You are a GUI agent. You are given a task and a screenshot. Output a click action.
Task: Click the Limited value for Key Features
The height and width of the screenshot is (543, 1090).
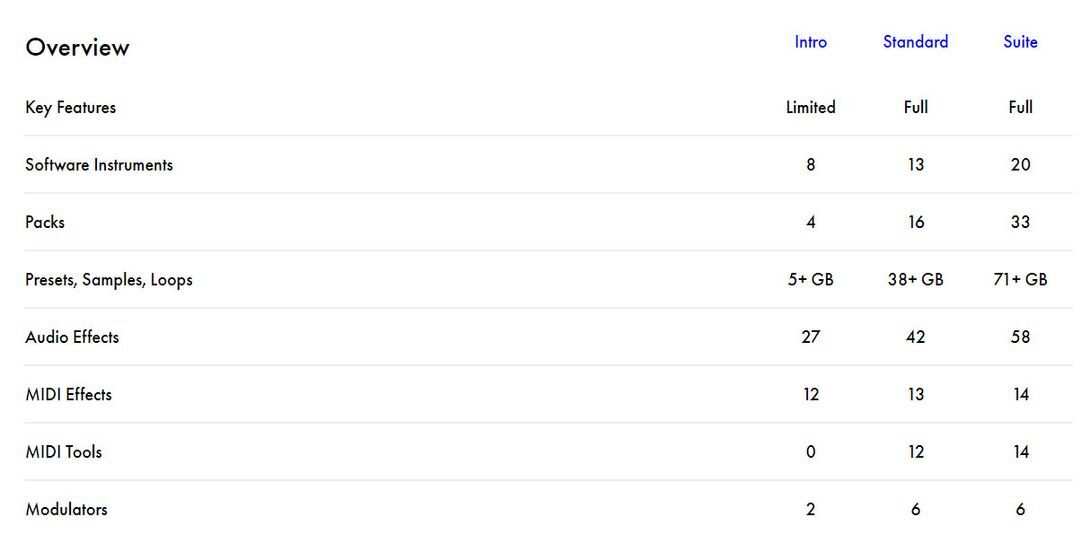810,107
